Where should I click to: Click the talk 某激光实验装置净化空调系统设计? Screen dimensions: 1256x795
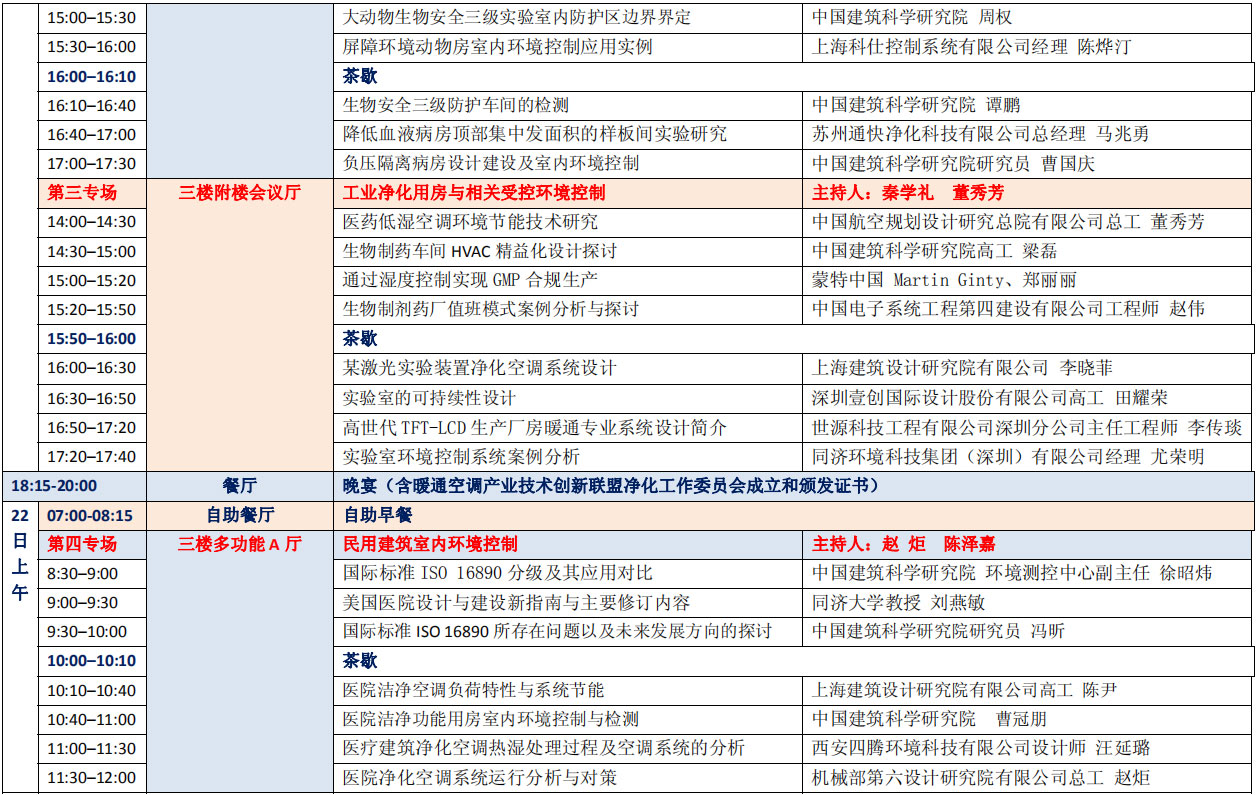tap(480, 368)
